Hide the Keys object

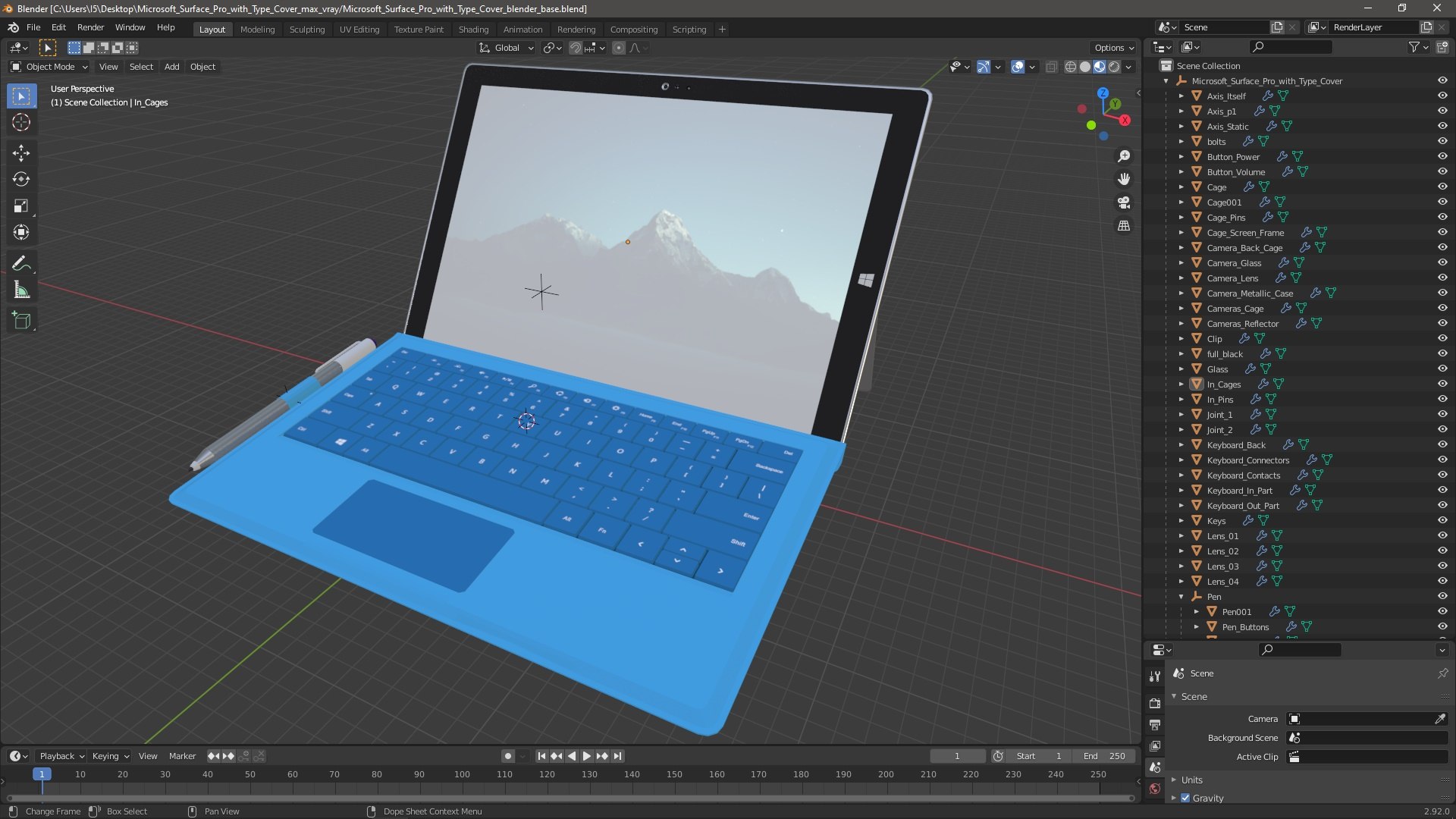(1442, 521)
